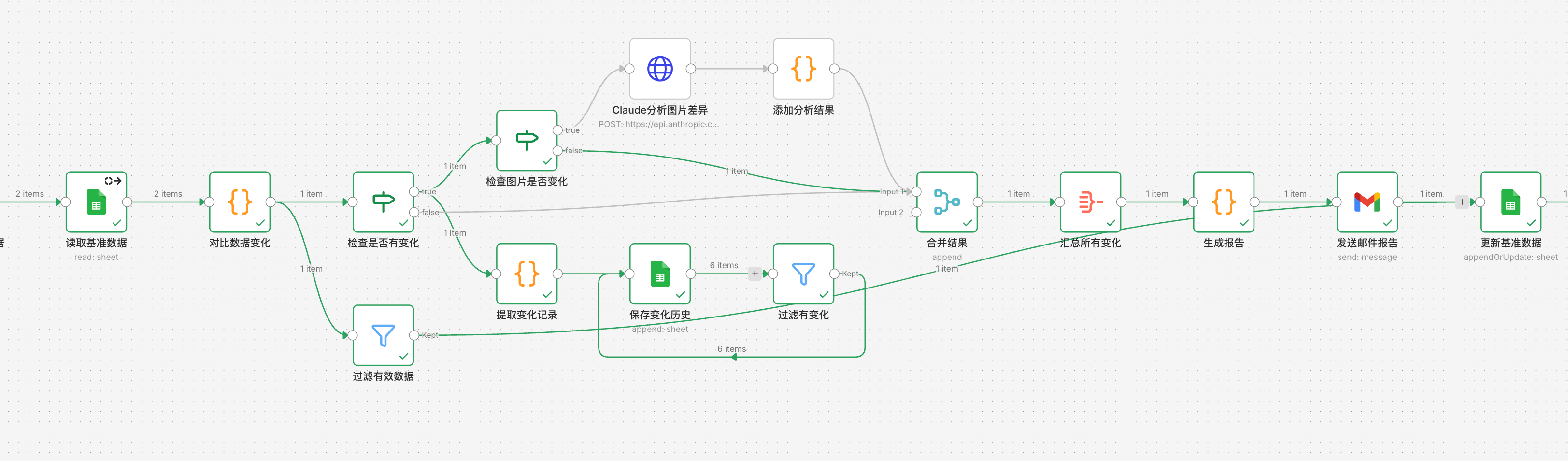Select the 添加分析结果 code node
Image resolution: width=1568 pixels, height=461 pixels.
(803, 69)
